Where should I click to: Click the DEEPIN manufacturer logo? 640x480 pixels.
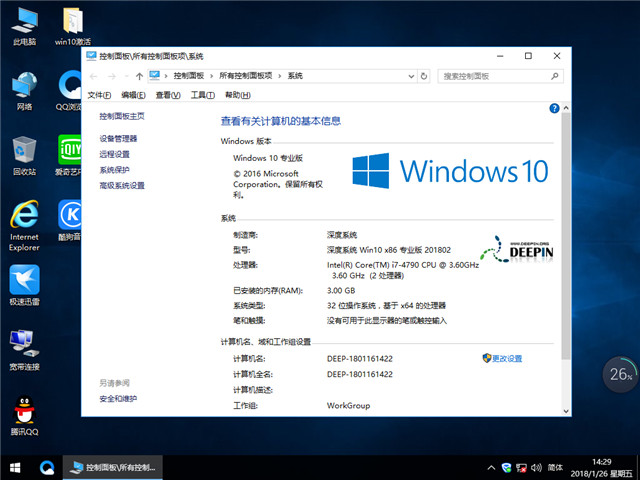coord(517,249)
